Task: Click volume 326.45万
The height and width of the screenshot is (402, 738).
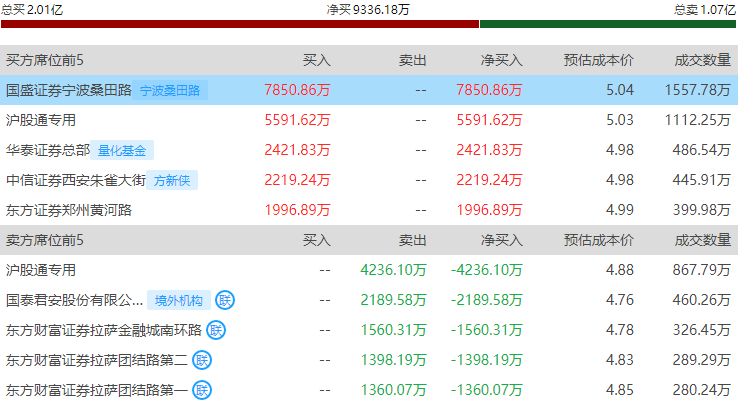Action: (702, 330)
